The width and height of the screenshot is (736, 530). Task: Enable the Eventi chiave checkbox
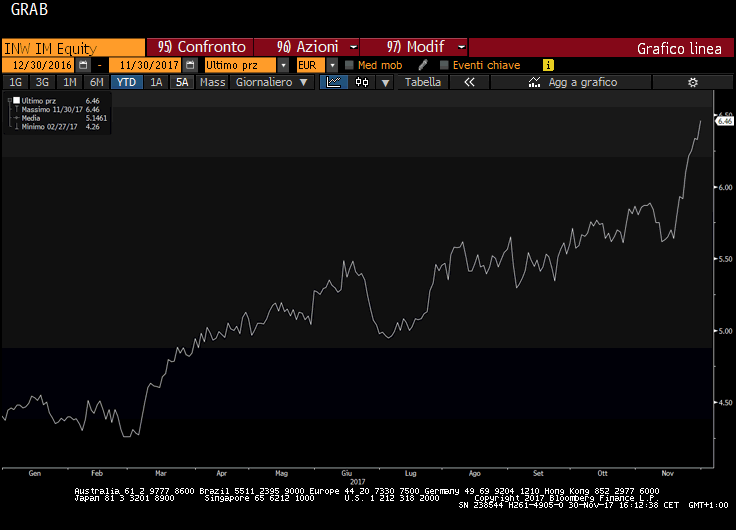[x=444, y=65]
